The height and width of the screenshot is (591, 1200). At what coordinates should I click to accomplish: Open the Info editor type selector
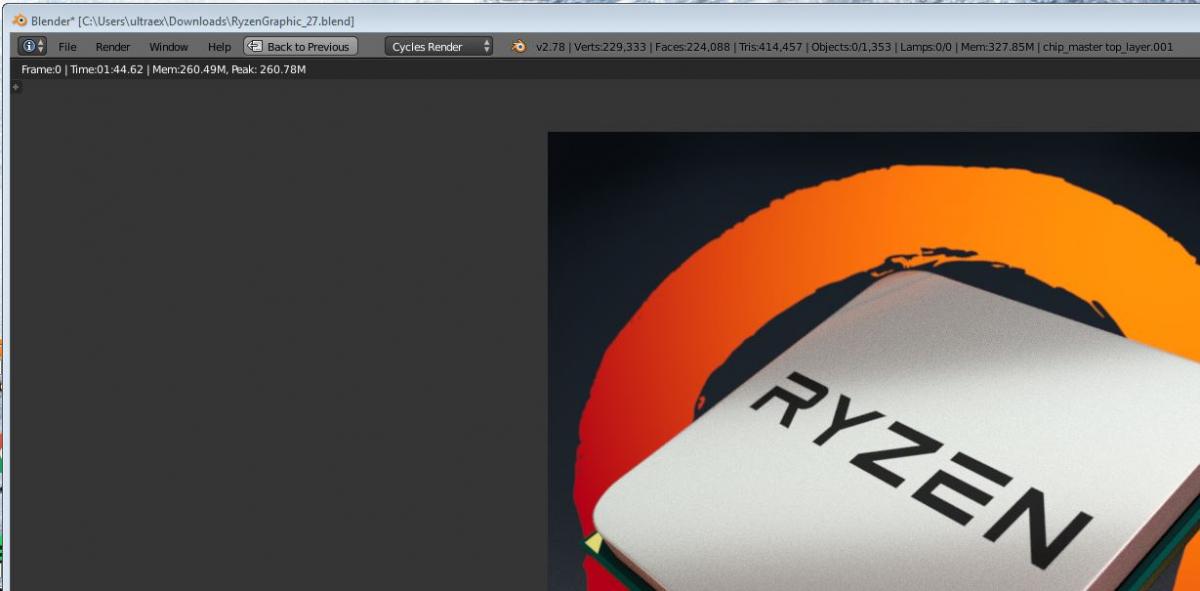pyautogui.click(x=32, y=46)
